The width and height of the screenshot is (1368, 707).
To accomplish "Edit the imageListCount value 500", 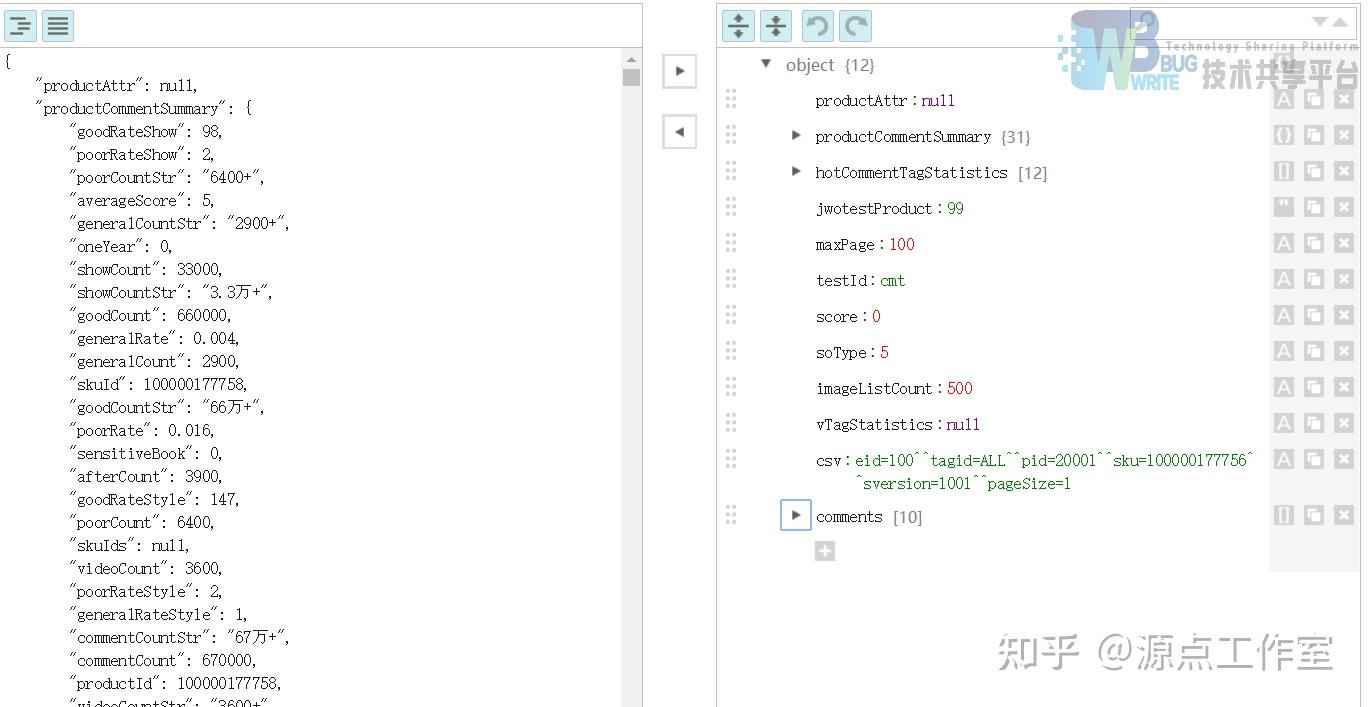I will [960, 388].
